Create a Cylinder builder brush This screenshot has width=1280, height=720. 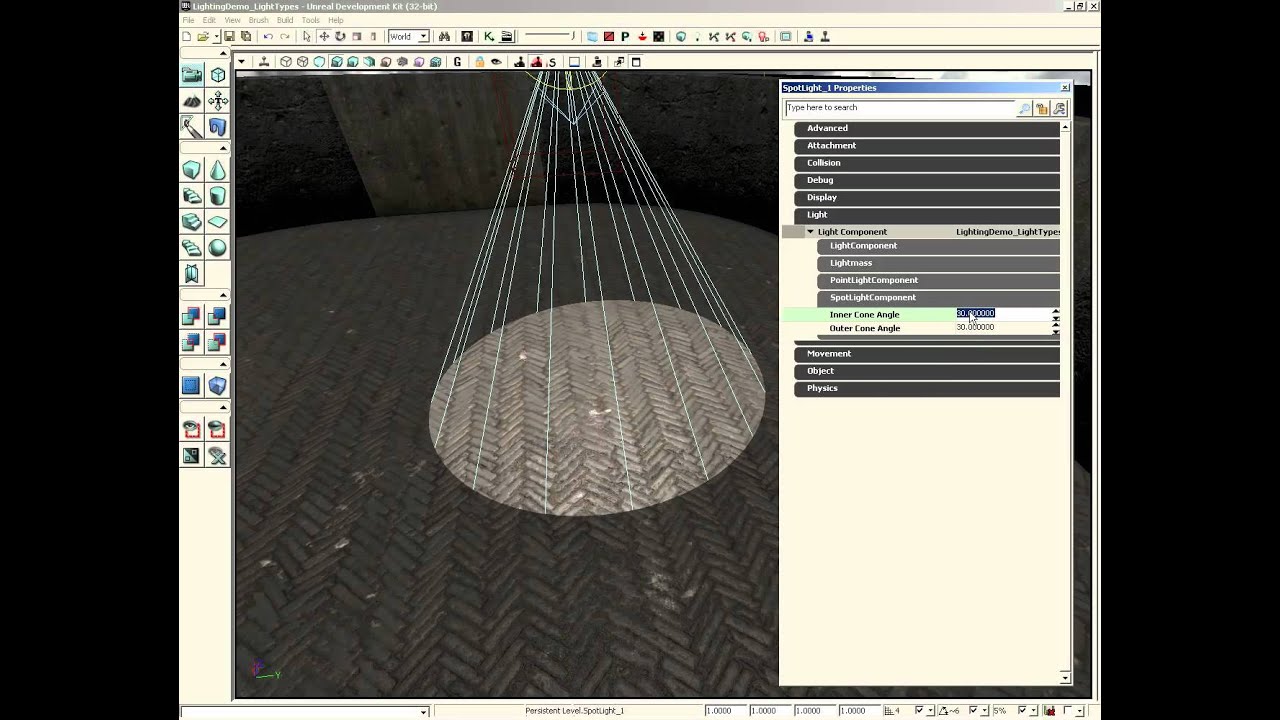click(x=217, y=196)
